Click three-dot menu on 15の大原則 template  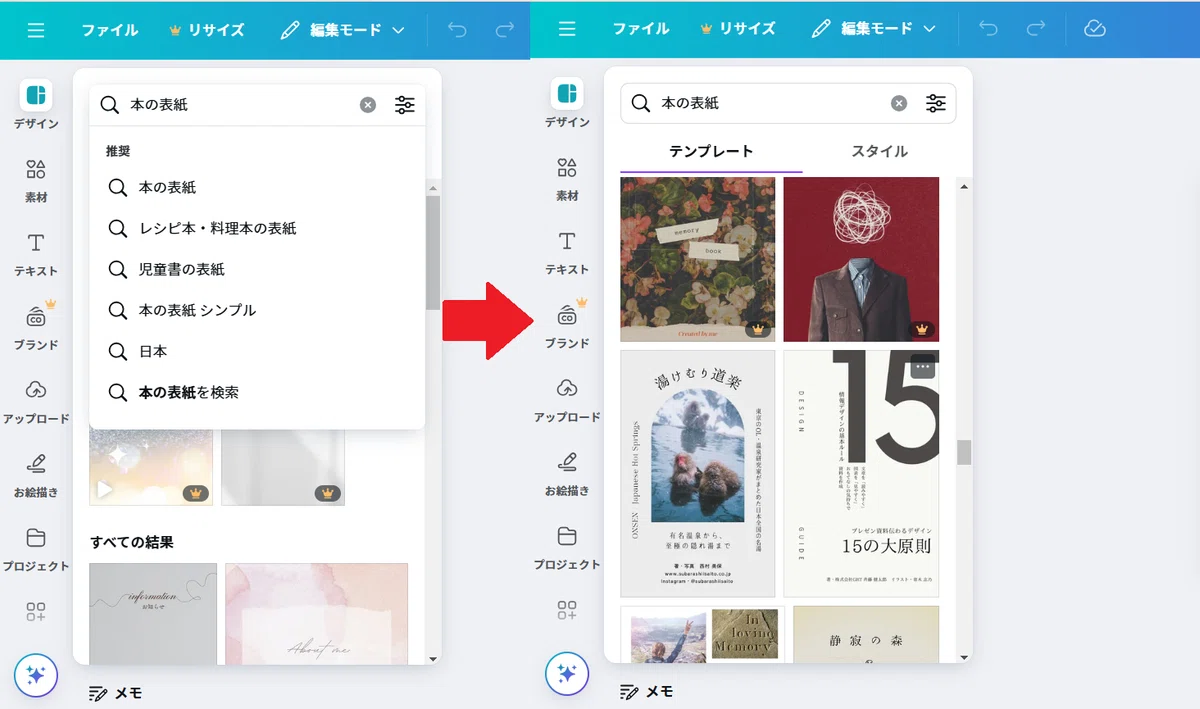pyautogui.click(x=923, y=367)
